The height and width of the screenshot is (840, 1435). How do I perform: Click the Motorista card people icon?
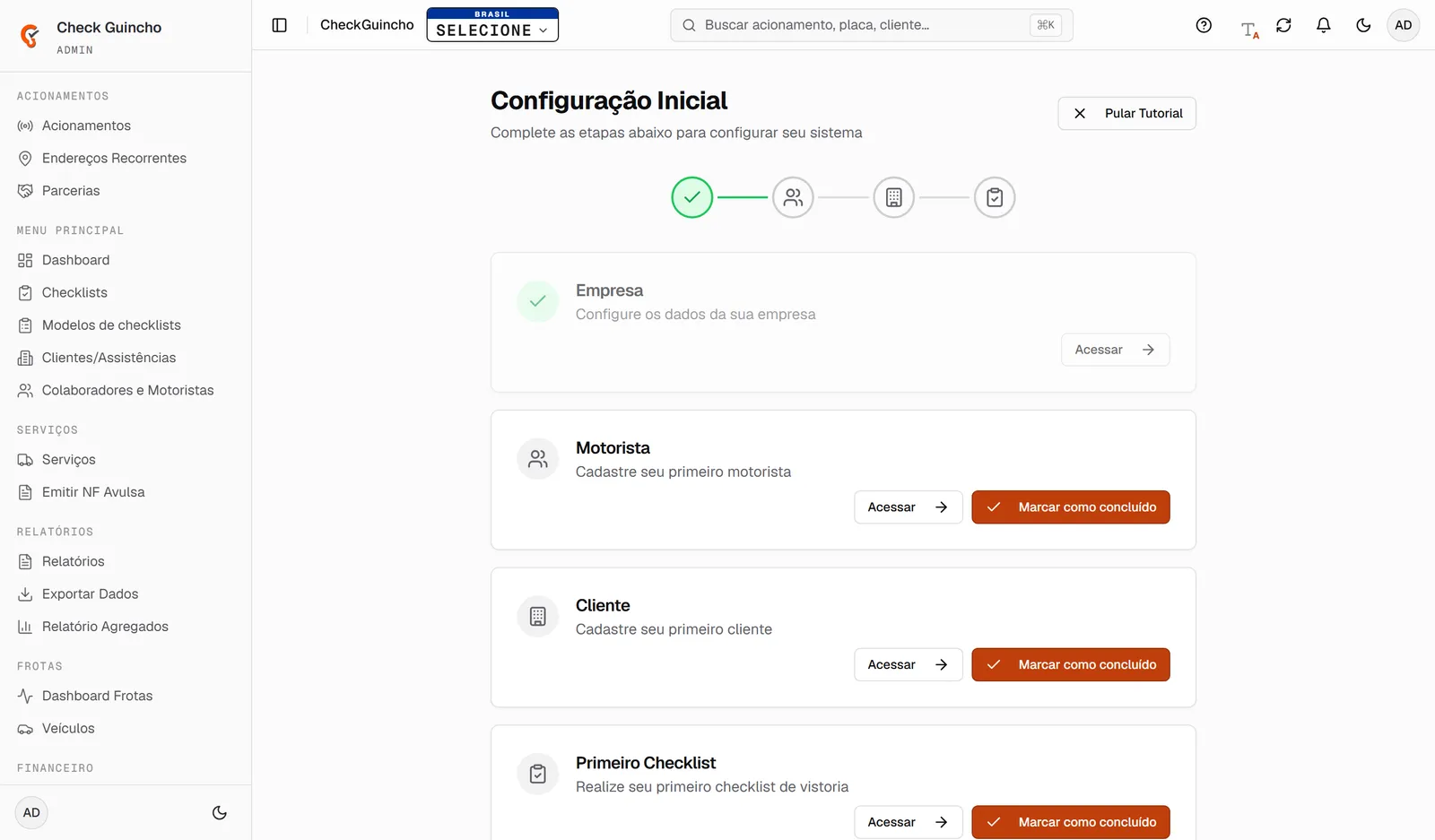coord(538,459)
